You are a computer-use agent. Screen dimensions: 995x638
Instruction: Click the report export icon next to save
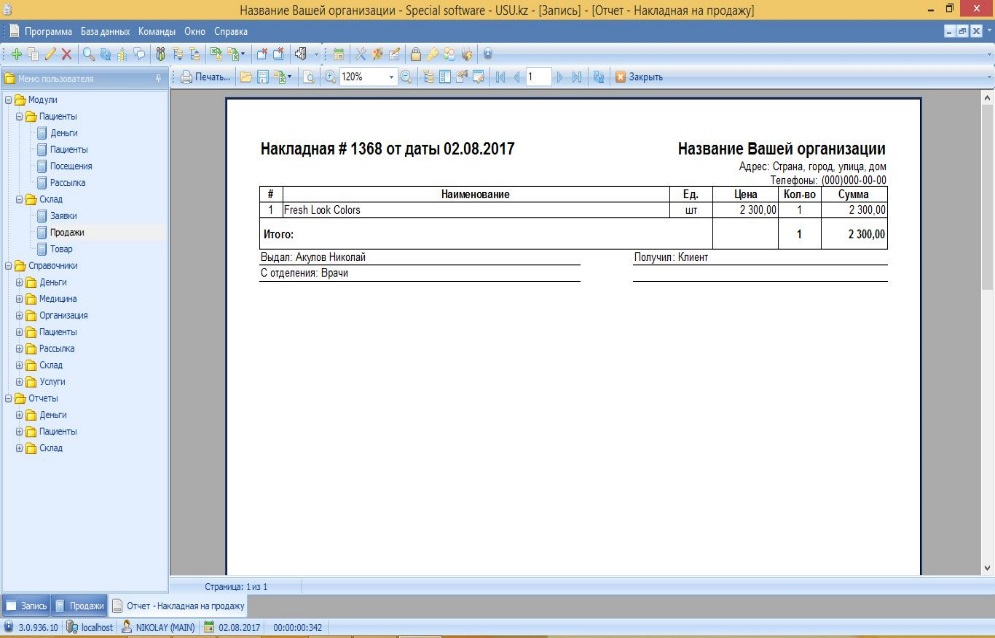coord(282,77)
